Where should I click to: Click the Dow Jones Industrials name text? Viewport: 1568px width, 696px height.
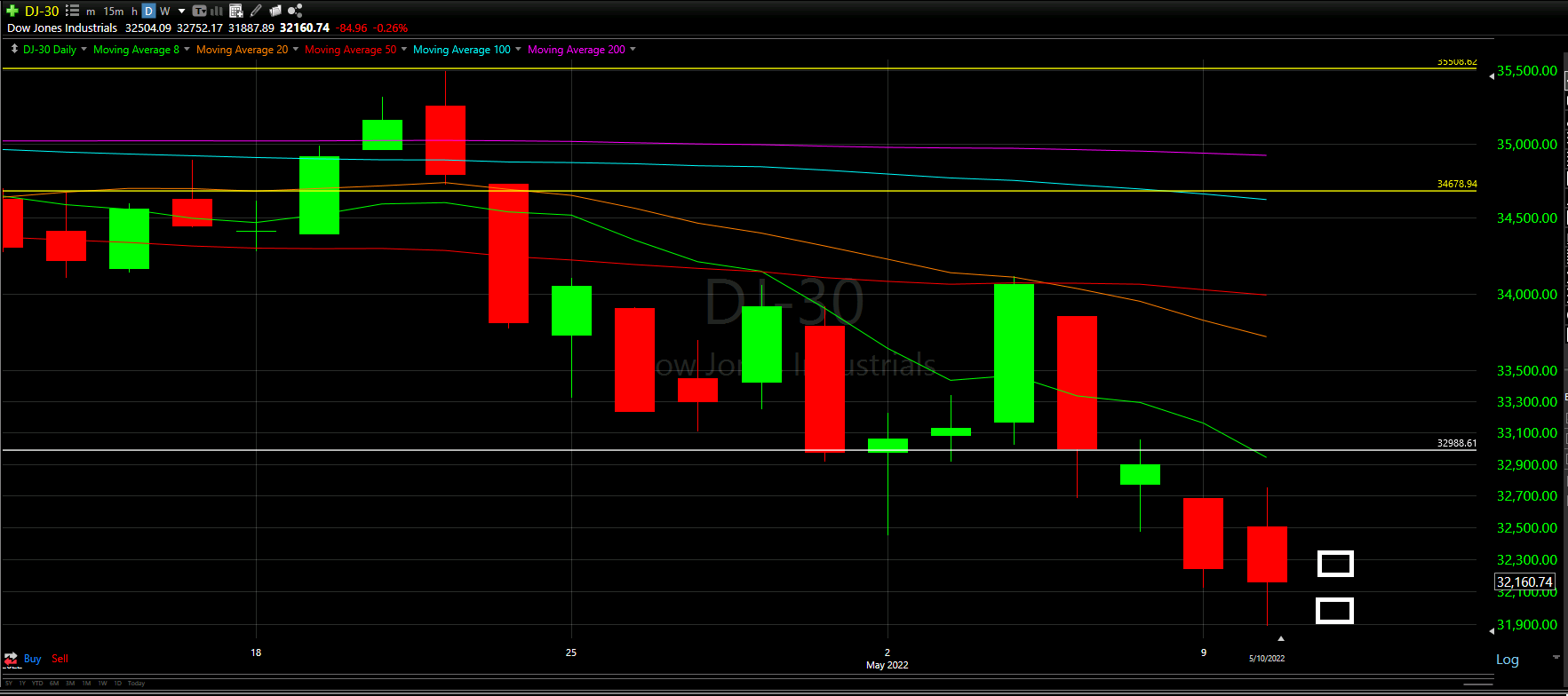[x=62, y=28]
